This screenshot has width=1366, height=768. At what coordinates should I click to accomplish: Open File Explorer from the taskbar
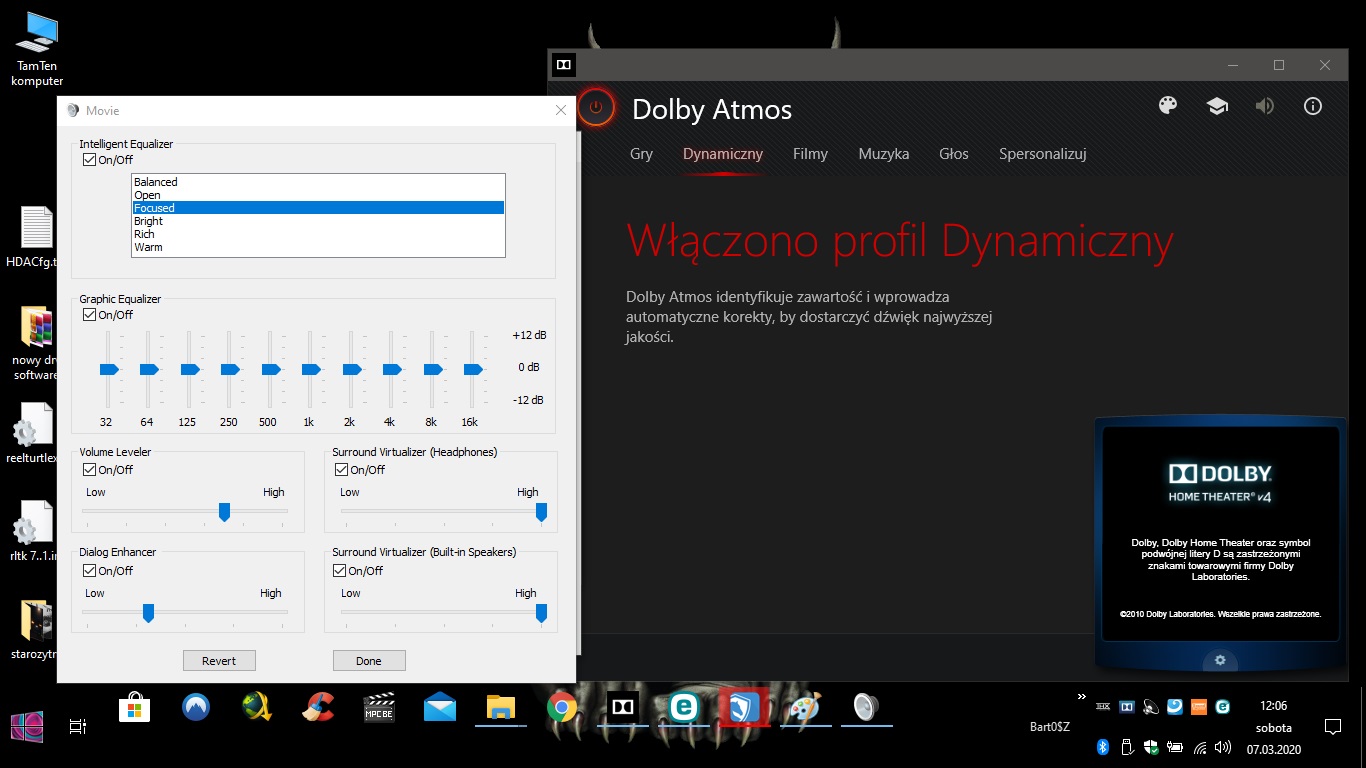coord(501,707)
